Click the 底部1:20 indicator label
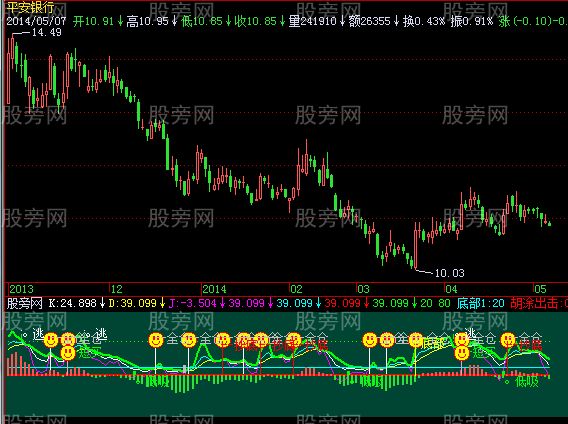Screen dimensions: 568x424 point(481,303)
